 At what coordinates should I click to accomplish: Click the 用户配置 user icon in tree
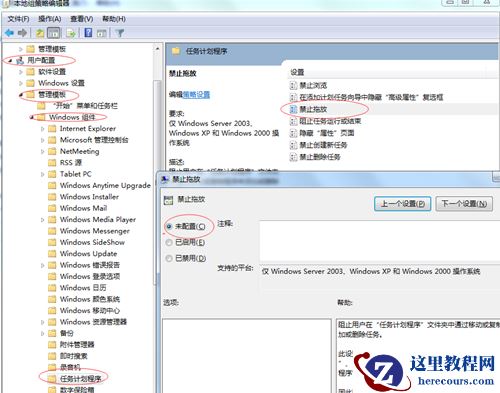pyautogui.click(x=20, y=60)
